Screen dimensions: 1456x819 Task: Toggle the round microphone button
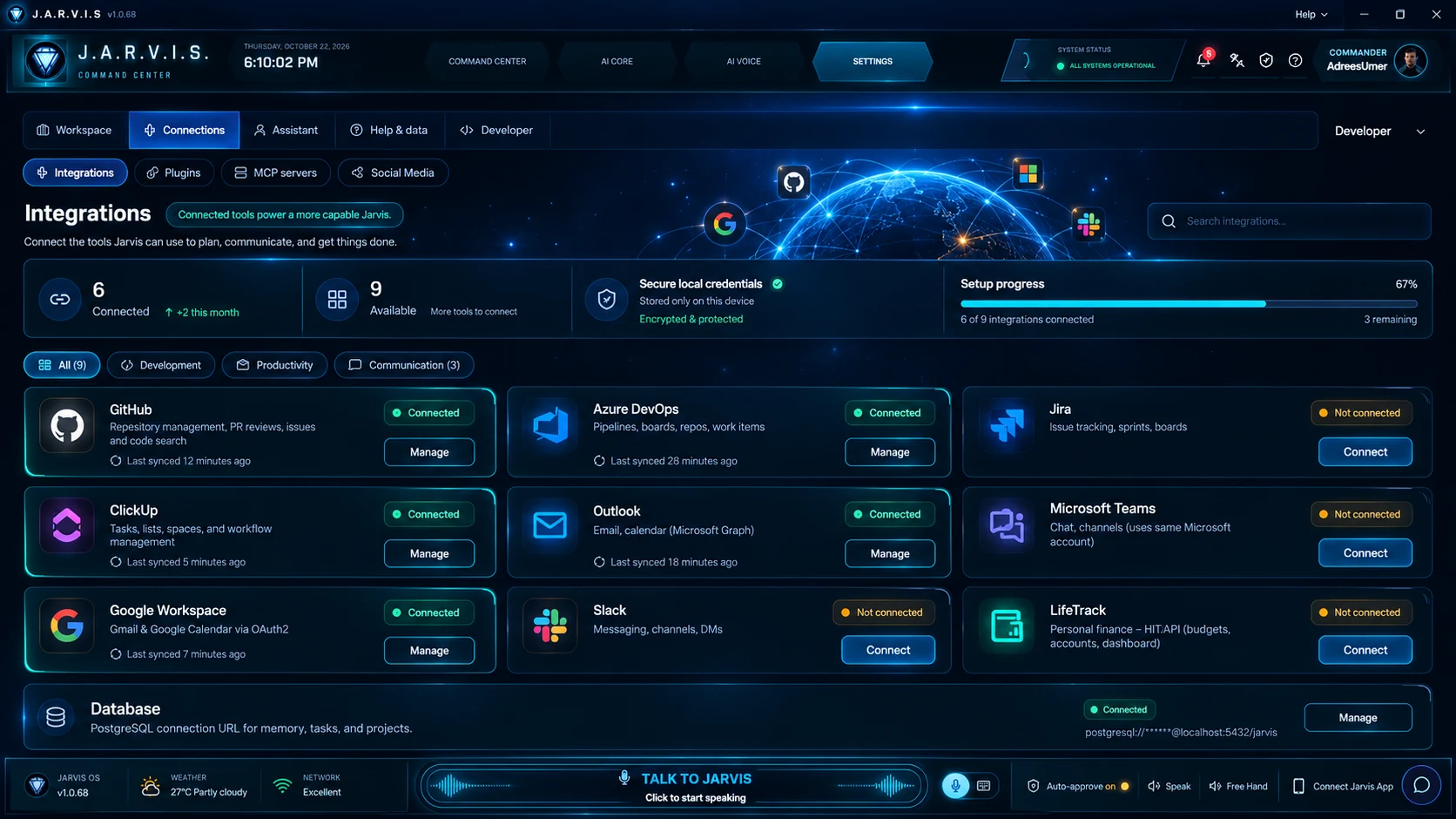click(955, 786)
